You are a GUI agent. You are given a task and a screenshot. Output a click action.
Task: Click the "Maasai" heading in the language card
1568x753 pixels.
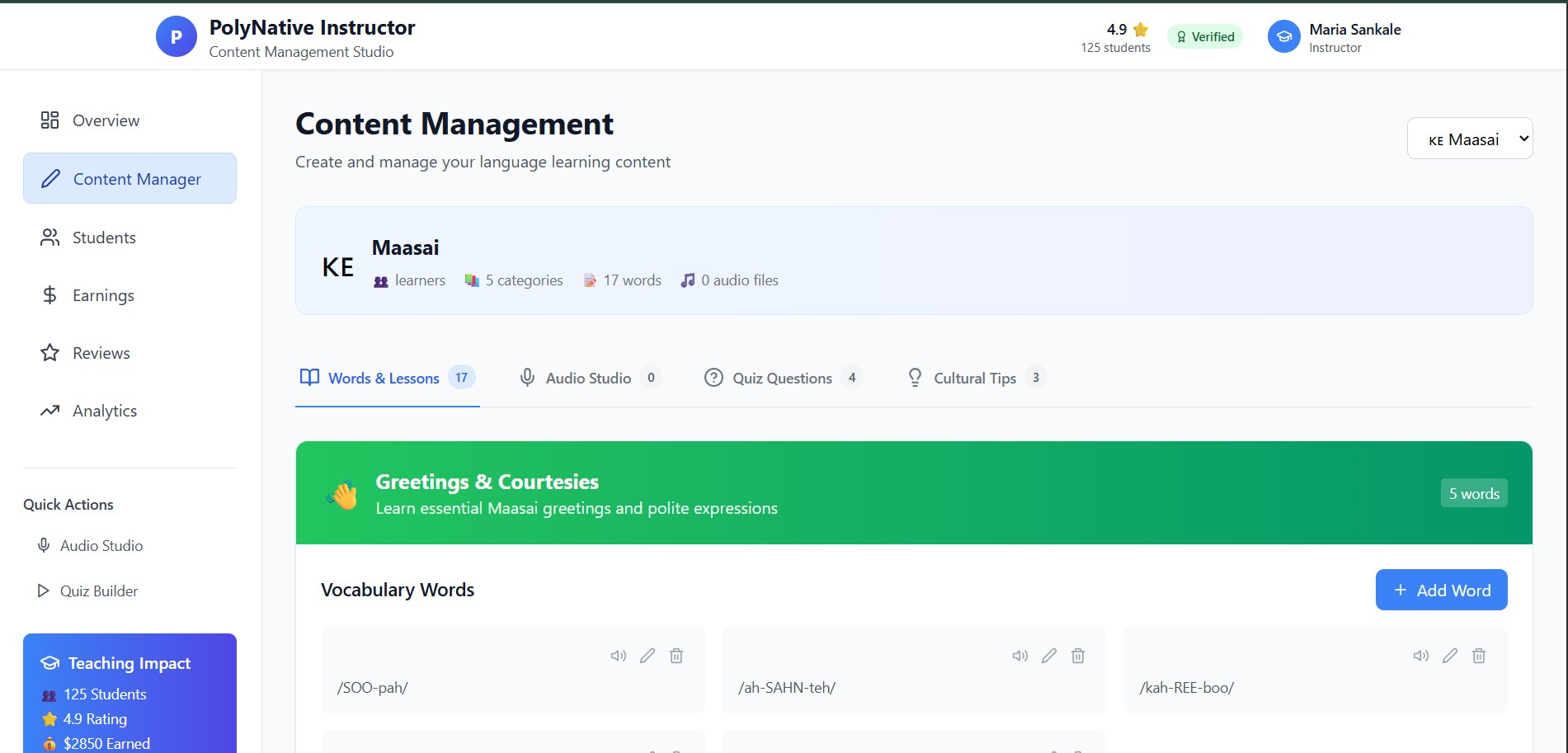[405, 247]
